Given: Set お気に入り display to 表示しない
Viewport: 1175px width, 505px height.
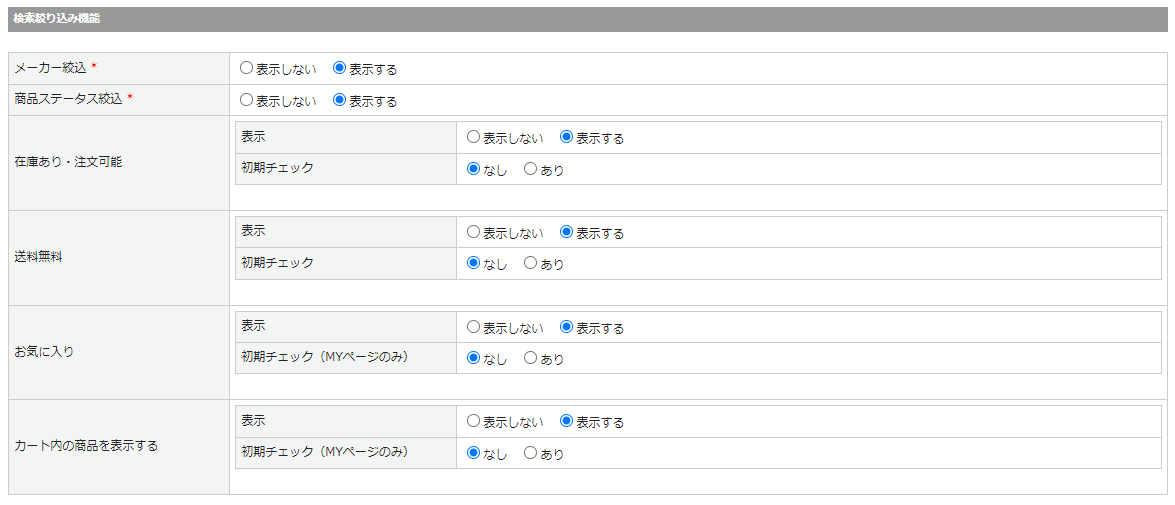Looking at the screenshot, I should coord(474,327).
